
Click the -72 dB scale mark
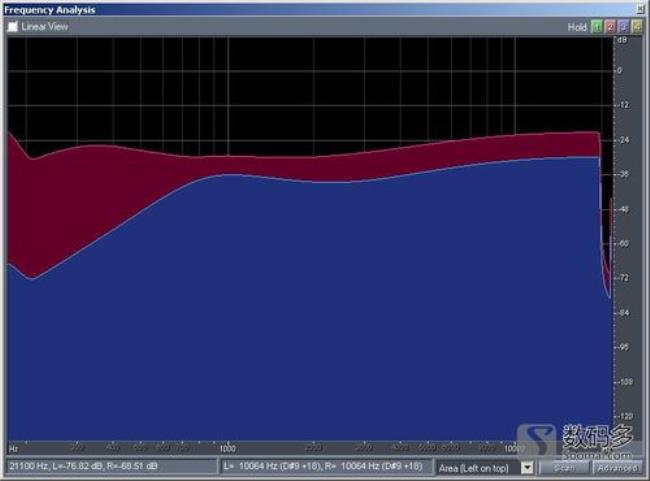pyautogui.click(x=624, y=278)
